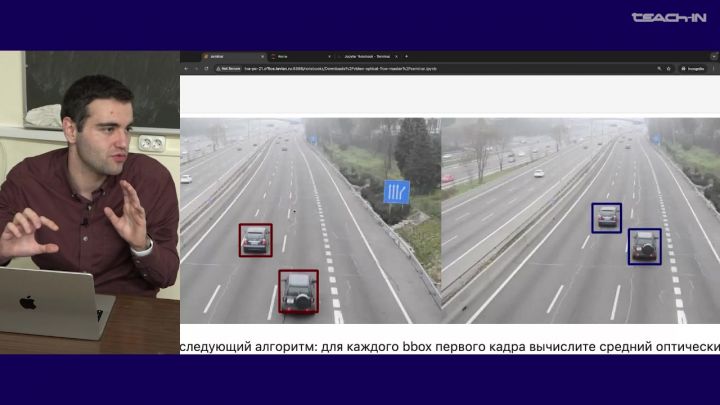This screenshot has width=720, height=405.
Task: Expand the tab search dropdown arrow
Action: pos(712,56)
